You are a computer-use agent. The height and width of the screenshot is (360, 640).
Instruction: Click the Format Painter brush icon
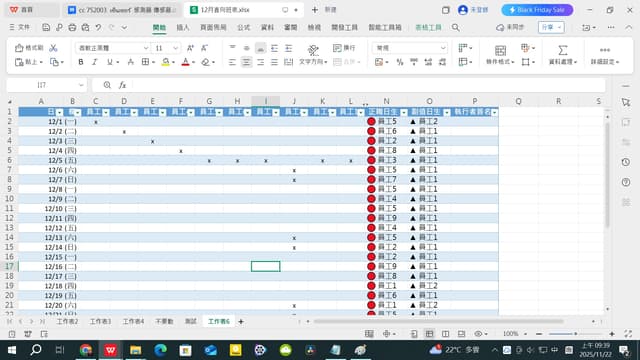pyautogui.click(x=19, y=48)
